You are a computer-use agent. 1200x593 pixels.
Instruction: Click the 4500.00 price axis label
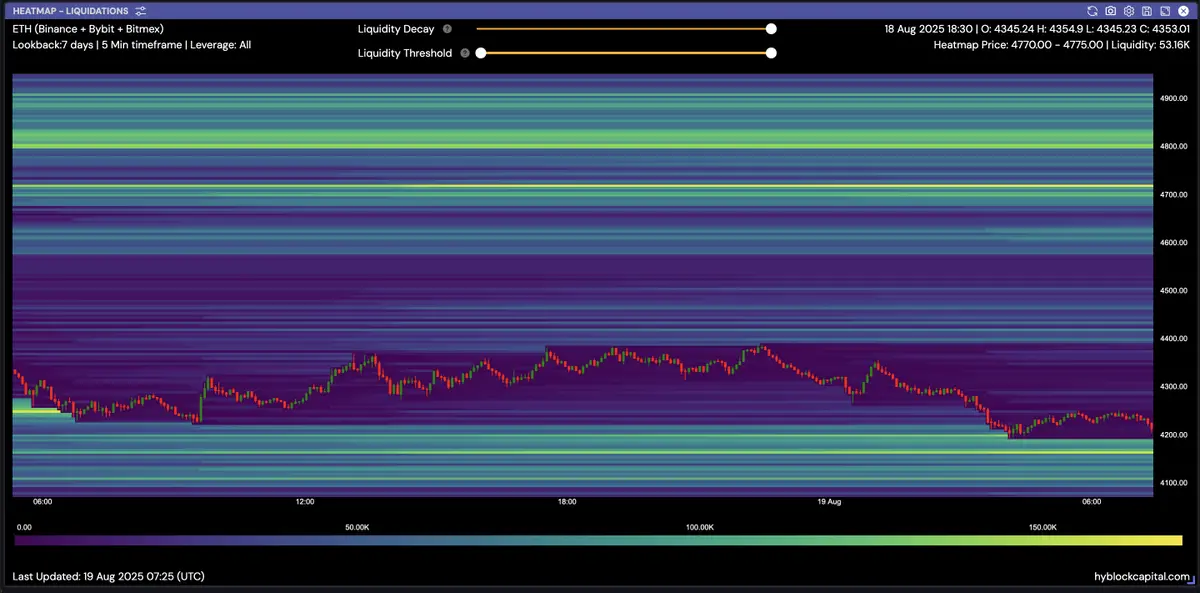click(1174, 291)
